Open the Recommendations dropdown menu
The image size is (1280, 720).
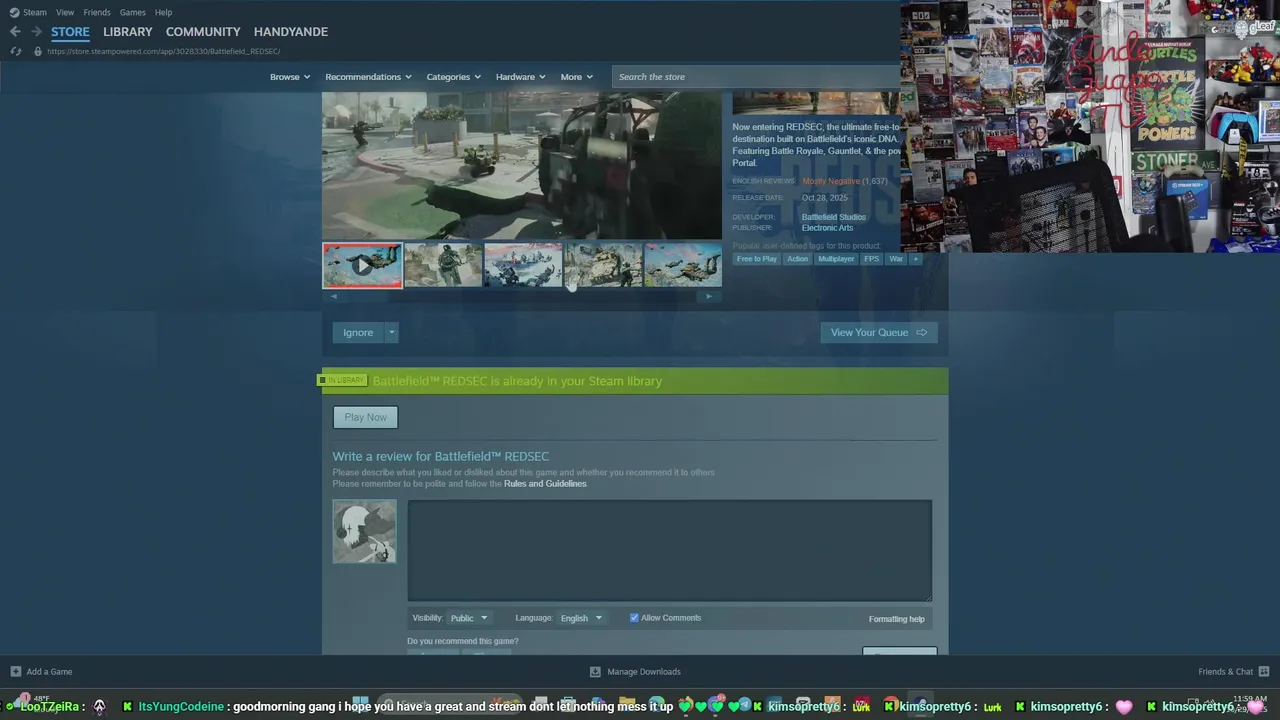click(x=368, y=77)
